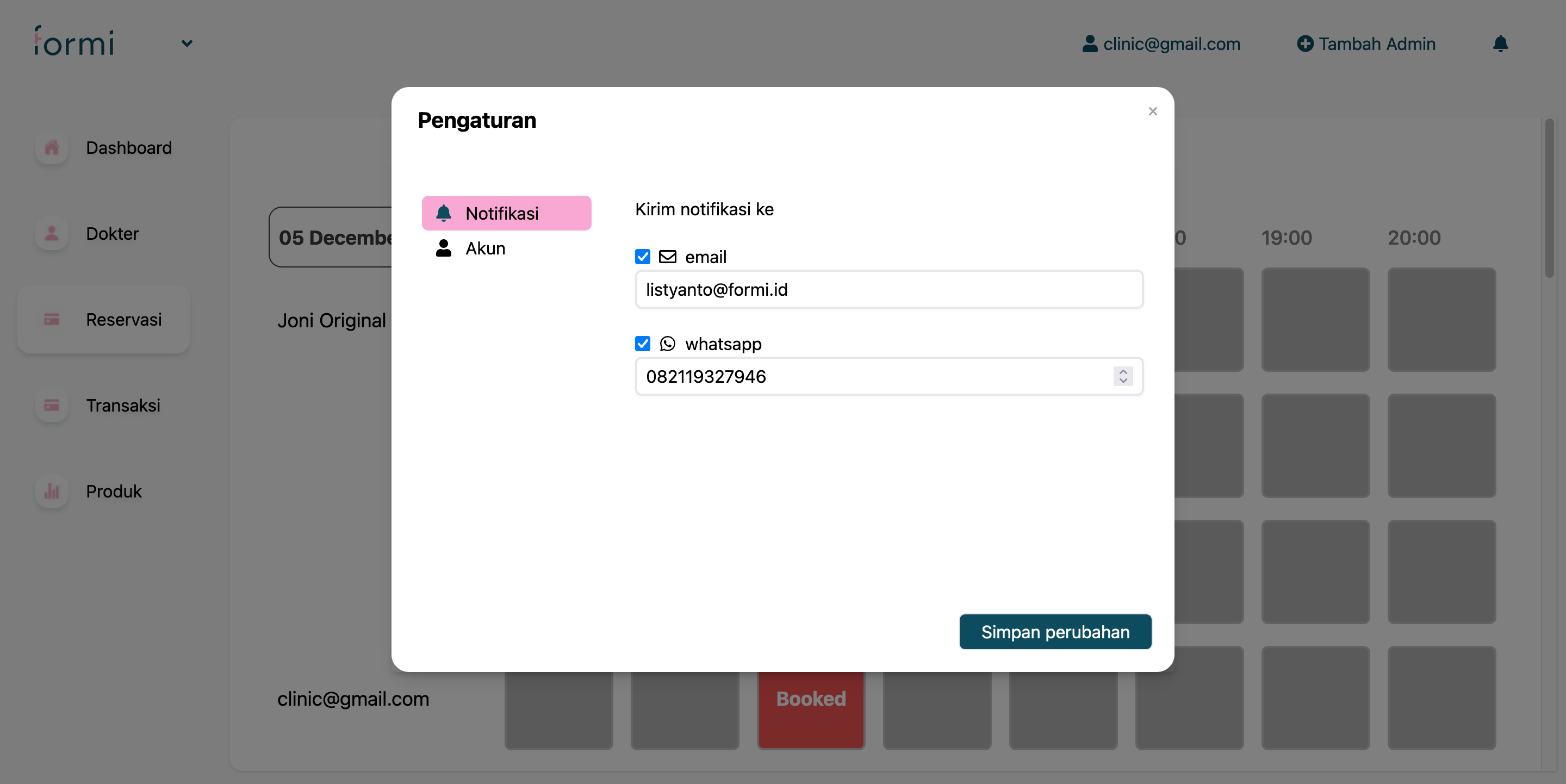Click the Dashboard home icon
This screenshot has width=1566, height=784.
[52, 148]
